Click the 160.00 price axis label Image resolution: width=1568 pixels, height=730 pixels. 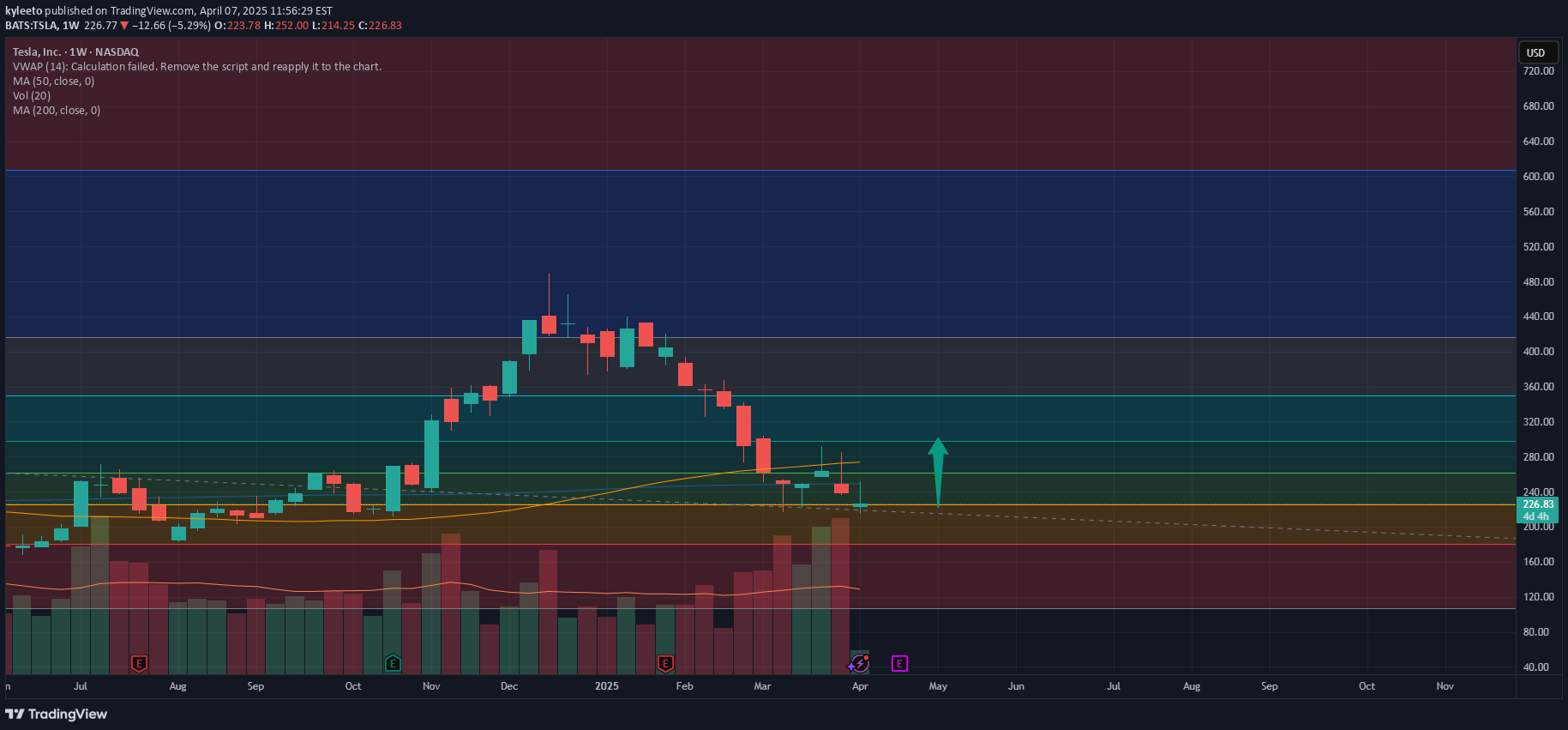(1538, 562)
